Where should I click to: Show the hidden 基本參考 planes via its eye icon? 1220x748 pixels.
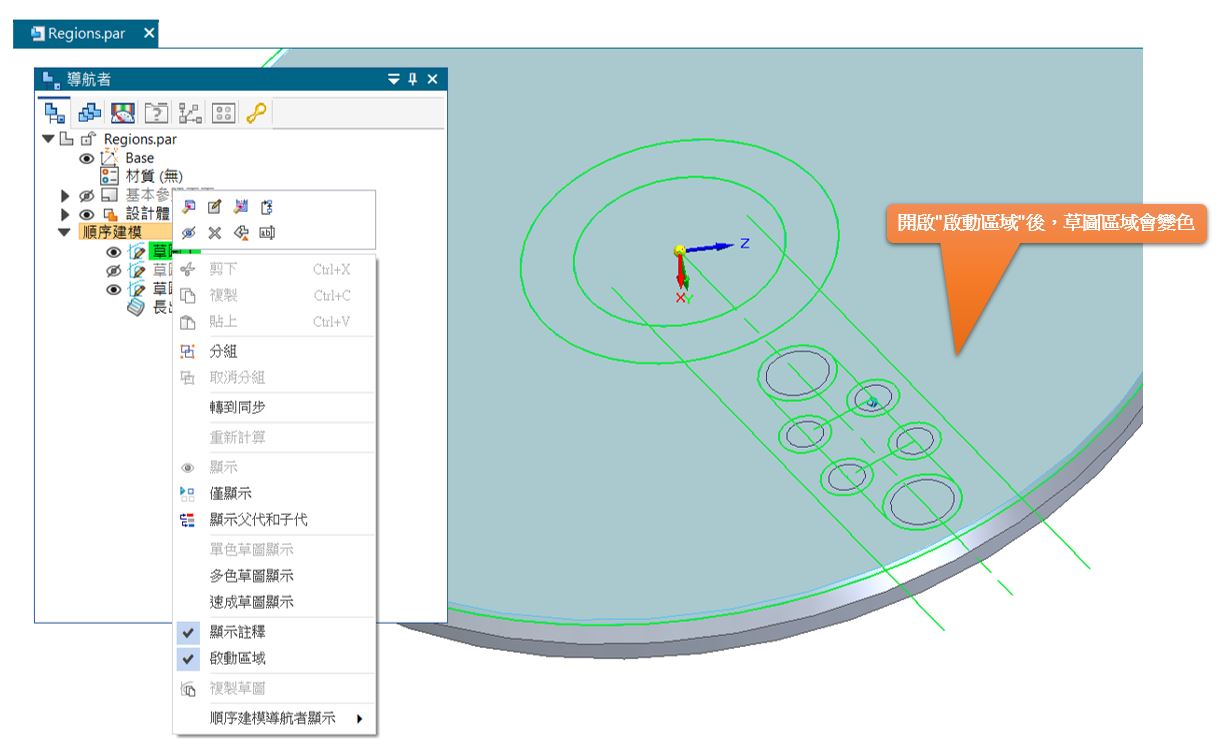tap(87, 195)
